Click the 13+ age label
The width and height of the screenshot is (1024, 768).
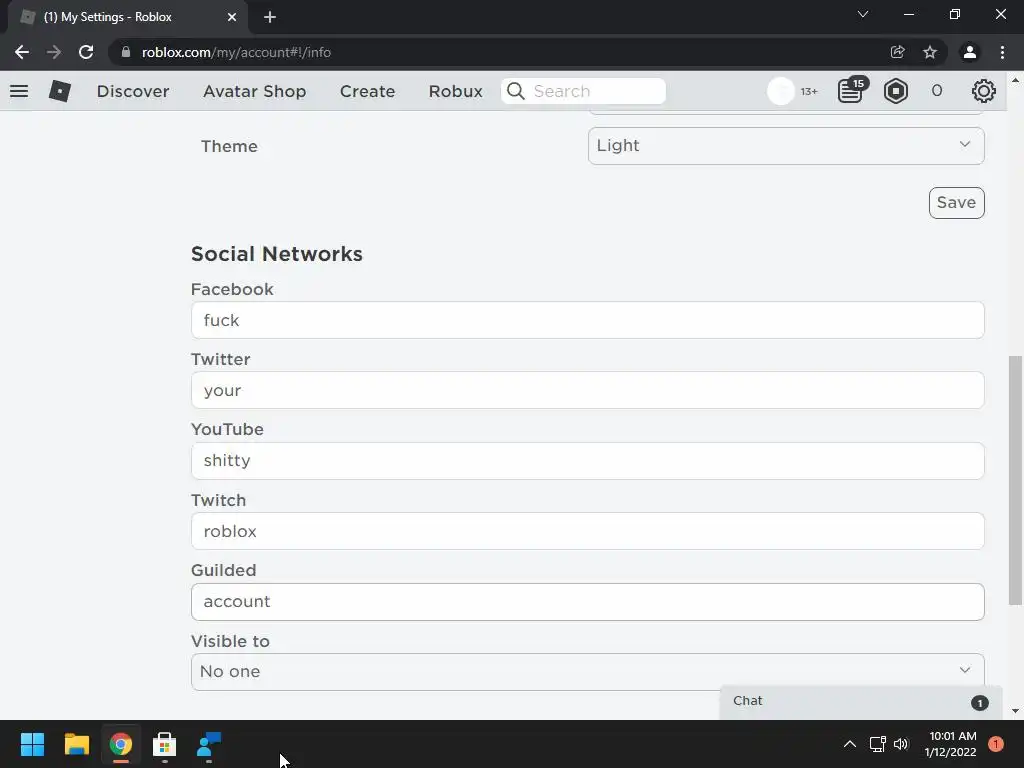[x=808, y=91]
